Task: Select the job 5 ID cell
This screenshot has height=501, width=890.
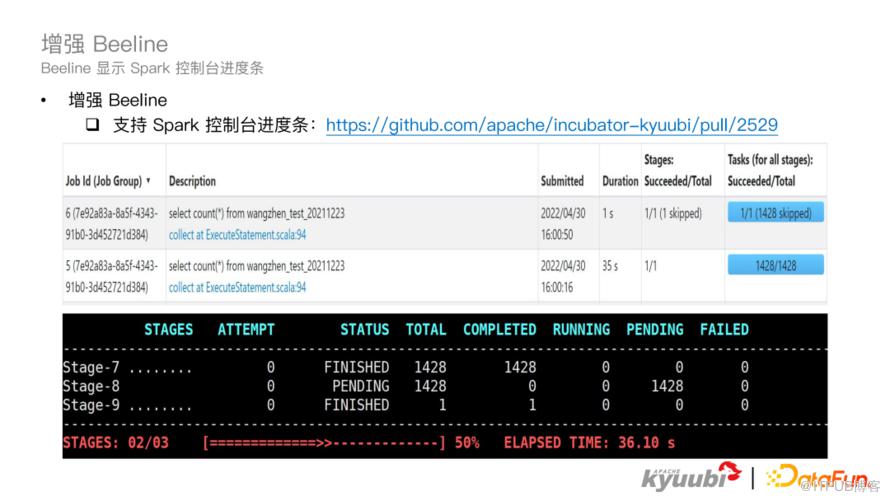Action: 112,277
